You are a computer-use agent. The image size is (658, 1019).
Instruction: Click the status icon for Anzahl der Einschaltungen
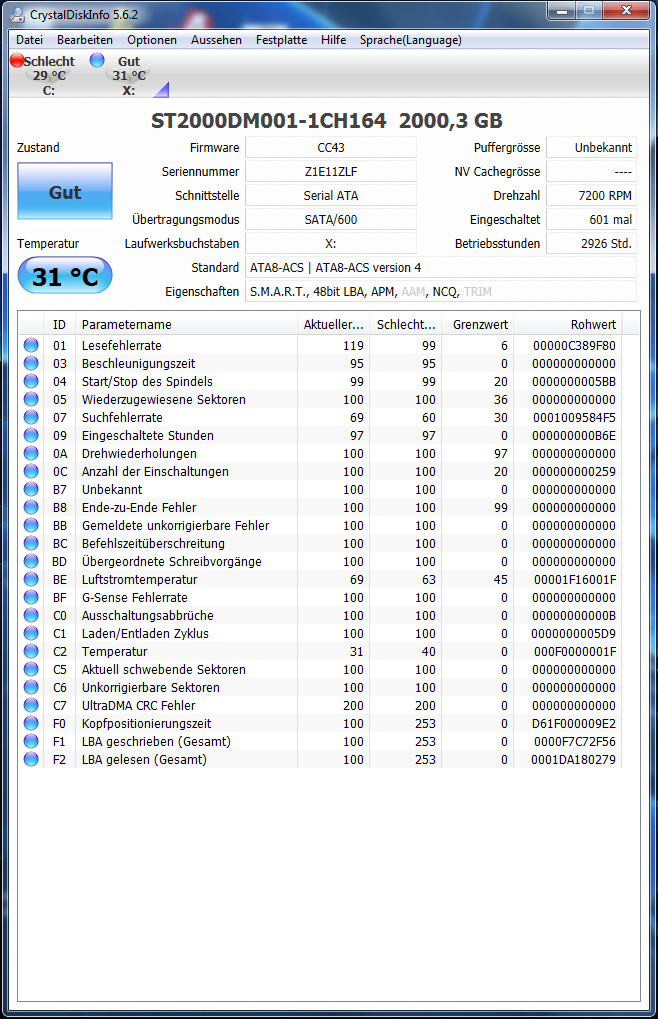(31, 471)
